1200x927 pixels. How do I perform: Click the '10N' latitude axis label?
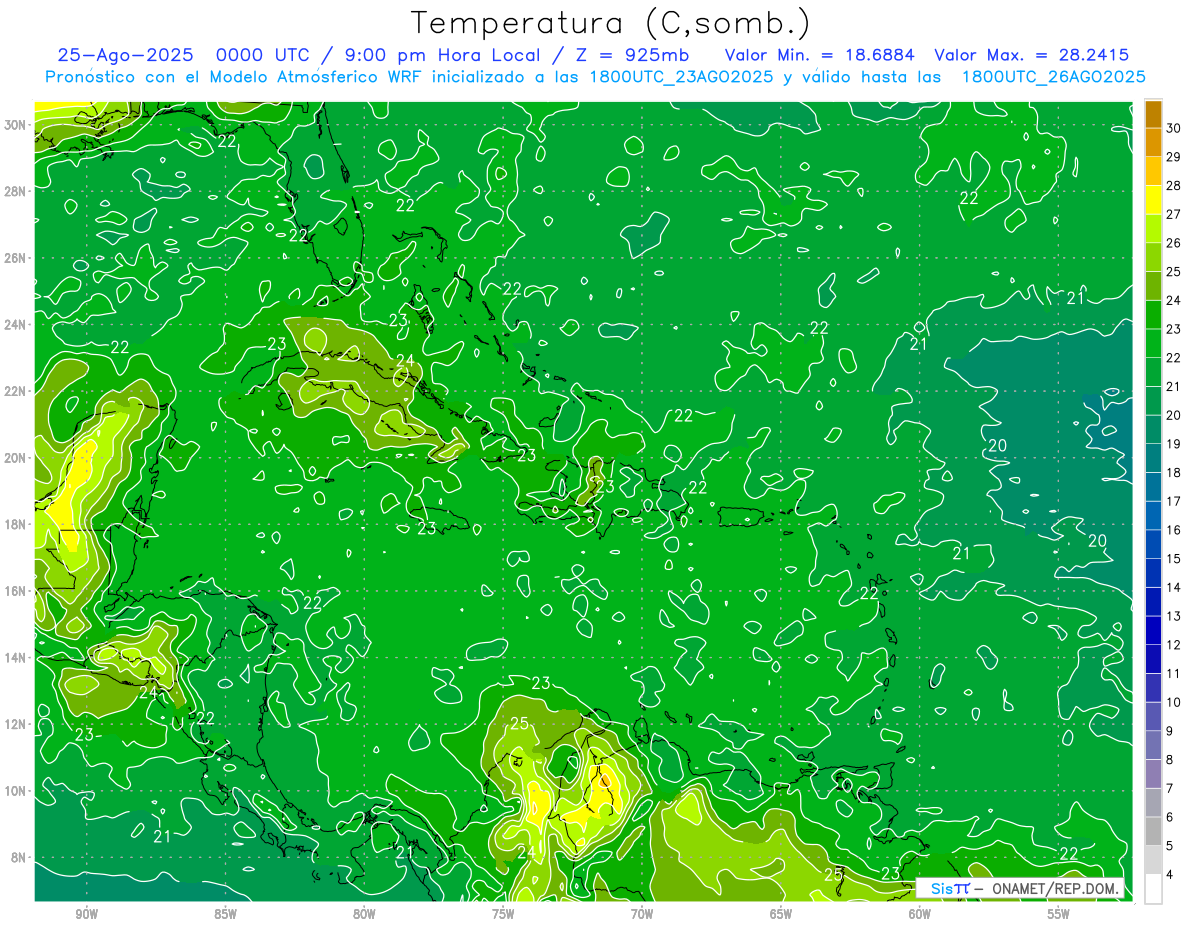(x=15, y=791)
